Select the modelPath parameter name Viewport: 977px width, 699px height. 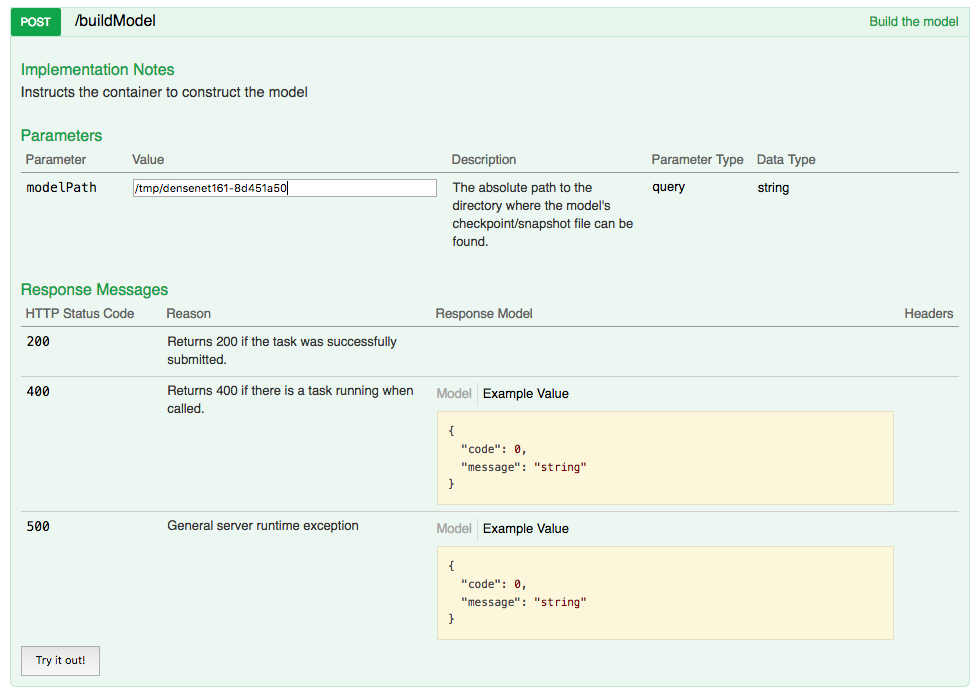click(x=61, y=188)
